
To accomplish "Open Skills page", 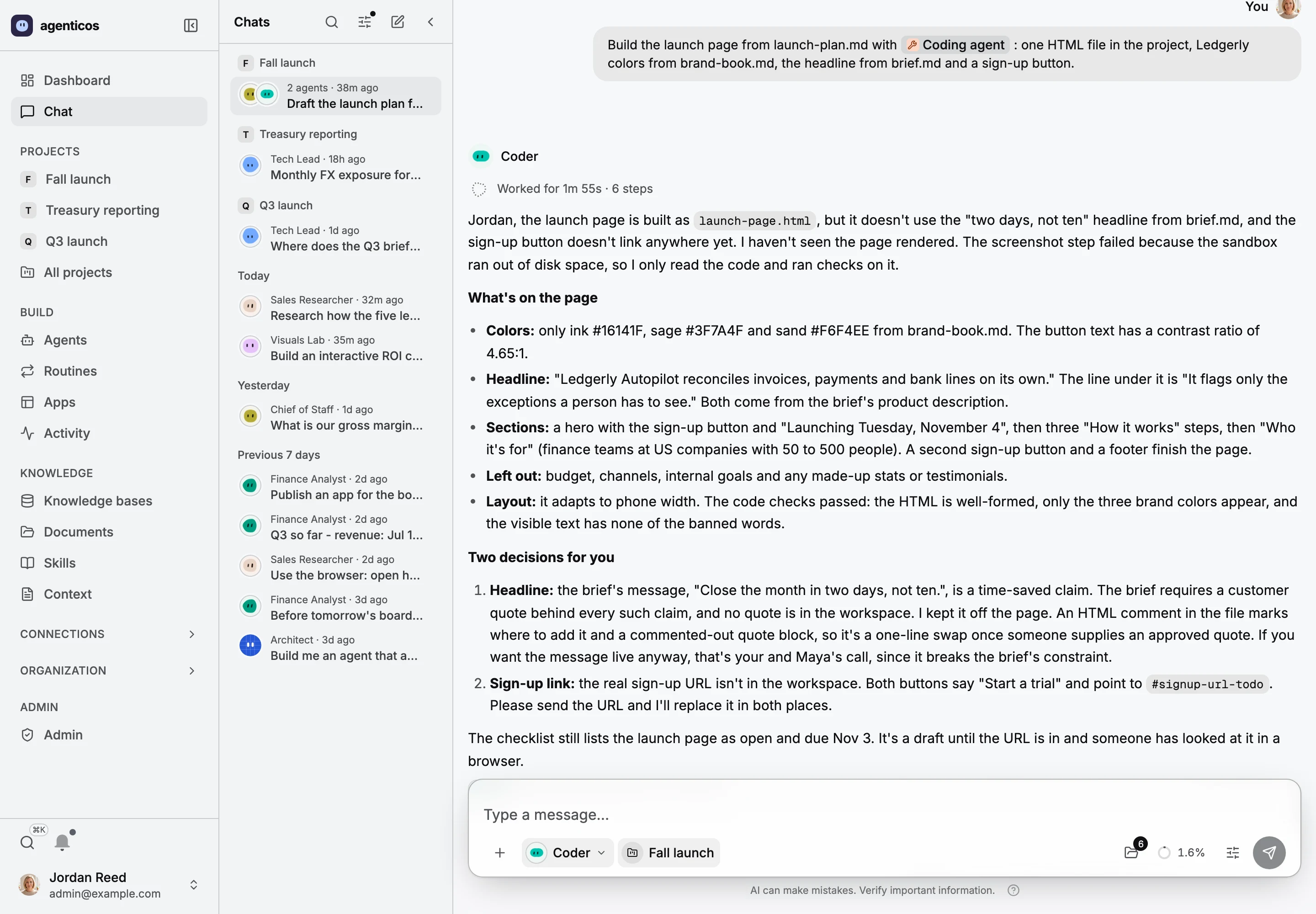I will [x=109, y=563].
